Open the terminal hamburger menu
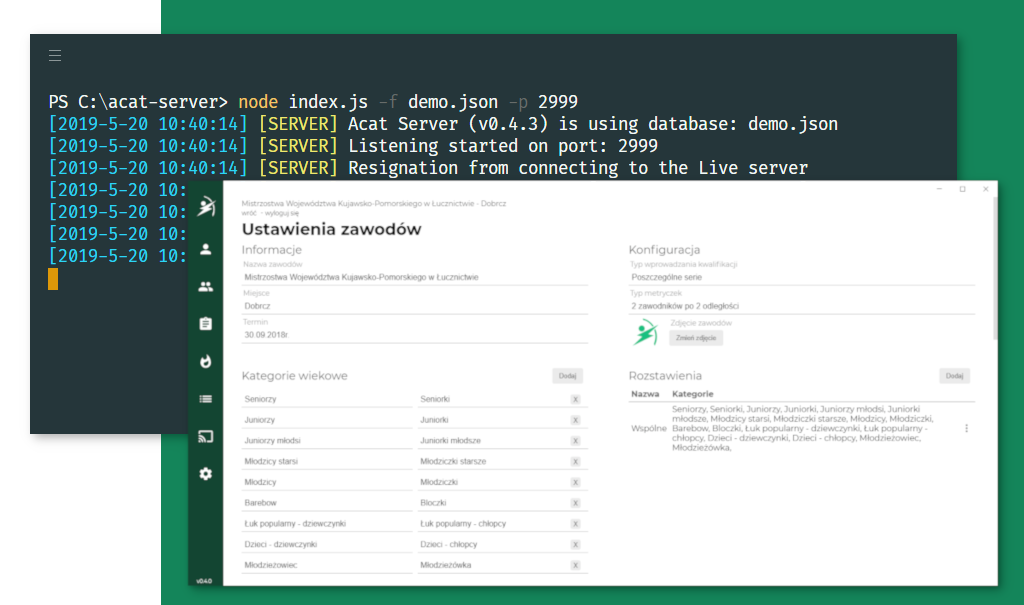This screenshot has width=1024, height=605. click(x=55, y=55)
